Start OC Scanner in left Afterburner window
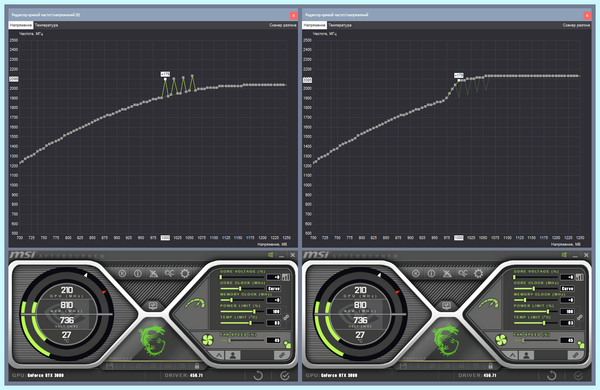Screen dimensions: 600x390 pyautogui.click(x=169, y=273)
